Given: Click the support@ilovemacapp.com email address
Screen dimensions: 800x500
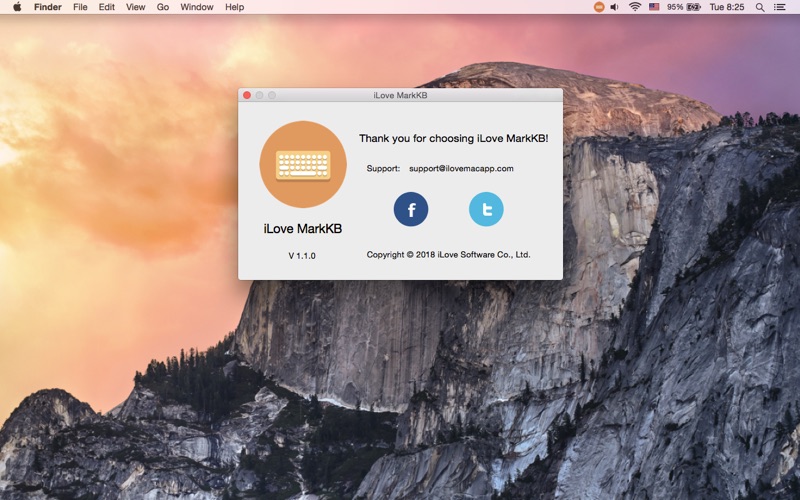Looking at the screenshot, I should (461, 168).
